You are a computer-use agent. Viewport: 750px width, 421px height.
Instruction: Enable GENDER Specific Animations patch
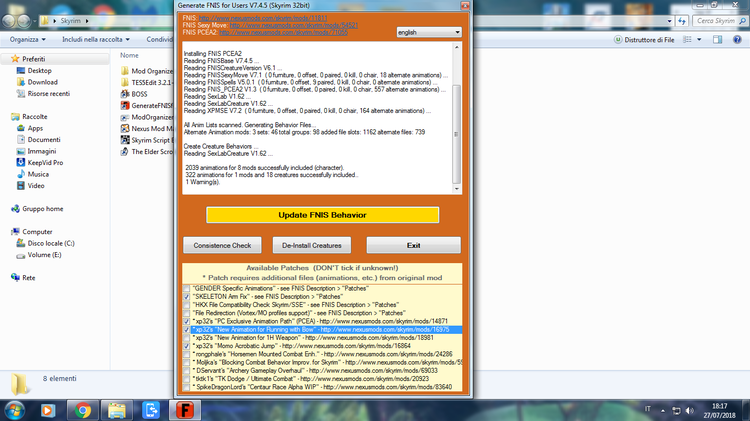[186, 288]
